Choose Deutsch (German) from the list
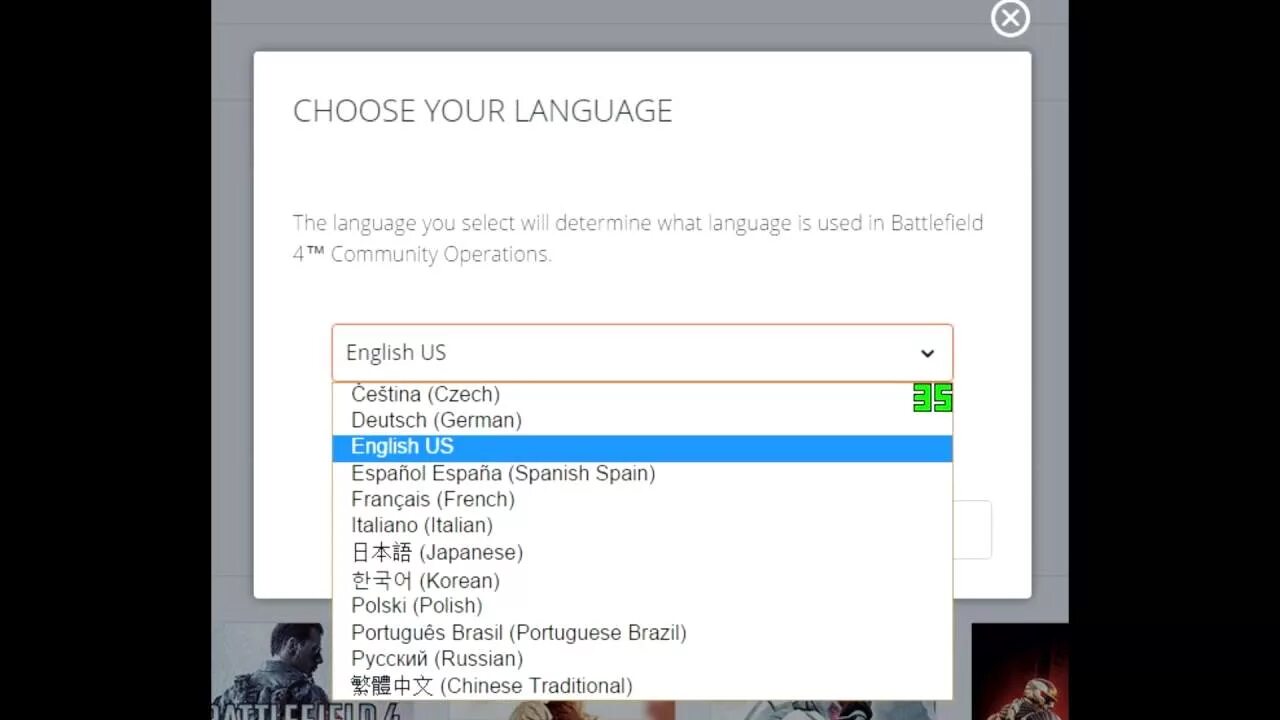The height and width of the screenshot is (720, 1280). click(642, 421)
